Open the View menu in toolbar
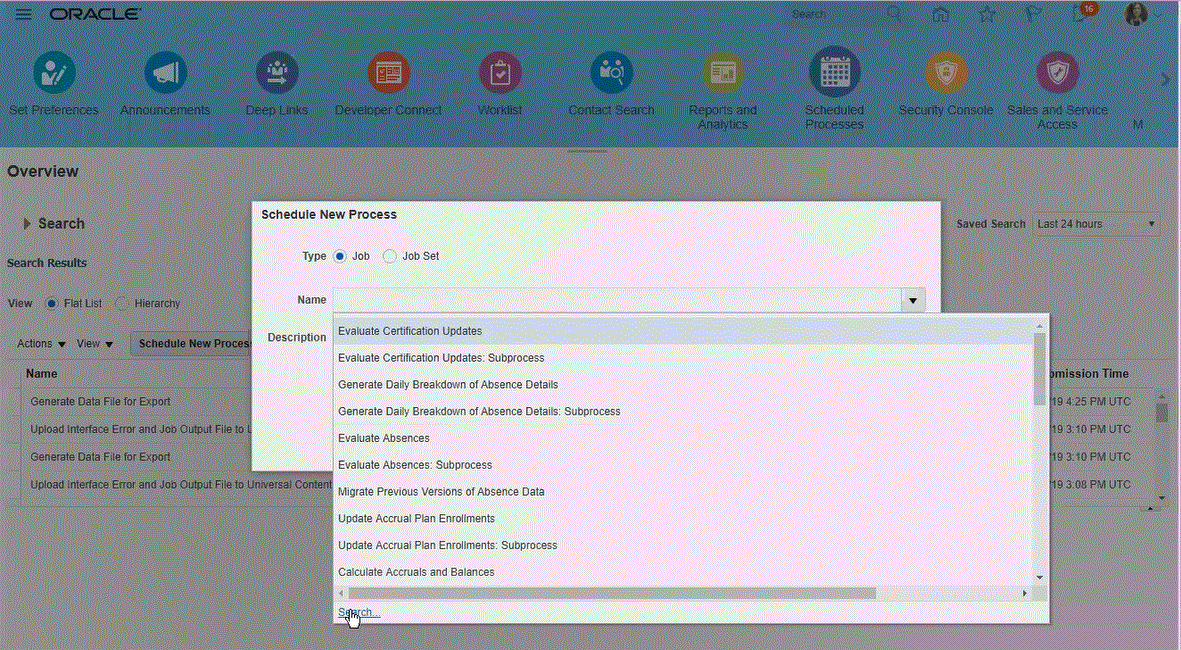 (95, 344)
